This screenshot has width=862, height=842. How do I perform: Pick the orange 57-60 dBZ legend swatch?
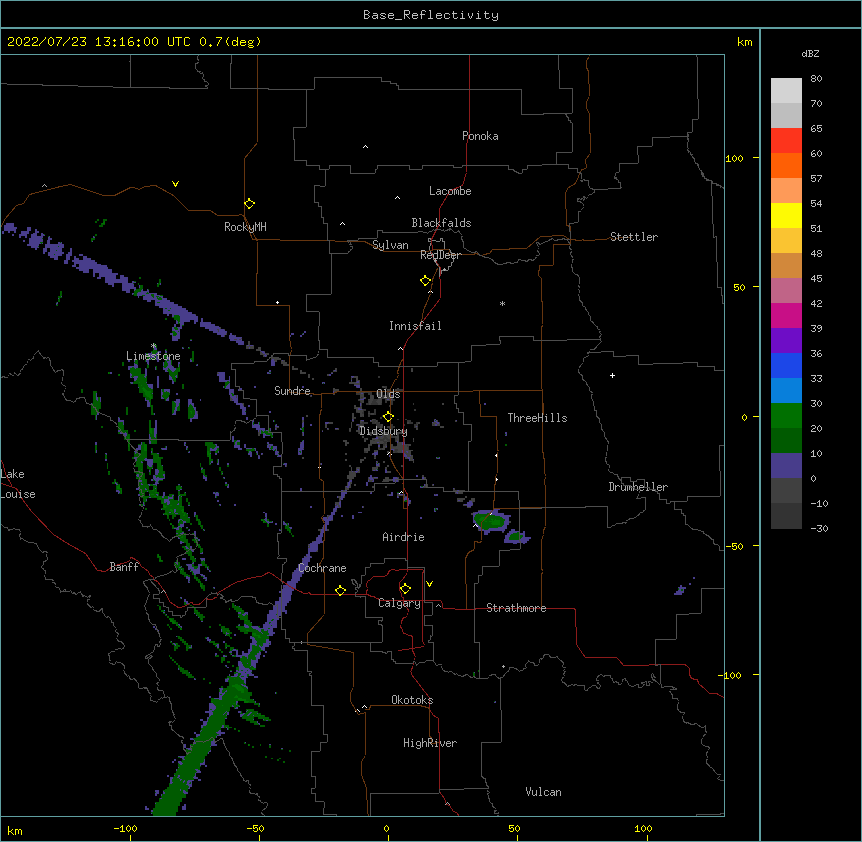click(786, 165)
